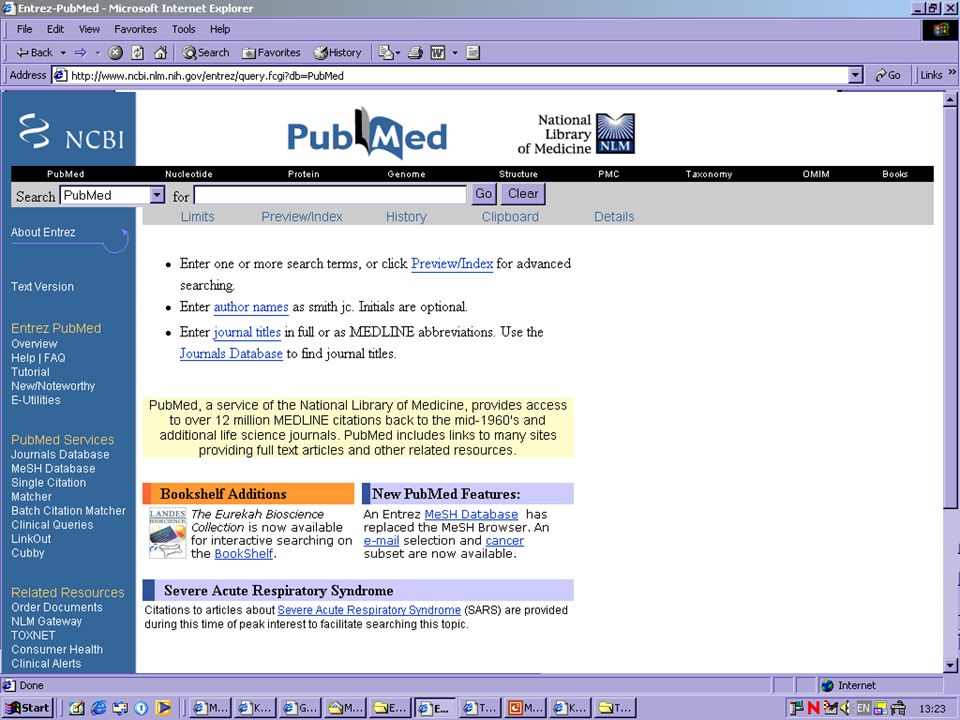Open the Start menu
Viewport: 960px width, 720px height.
tap(27, 708)
